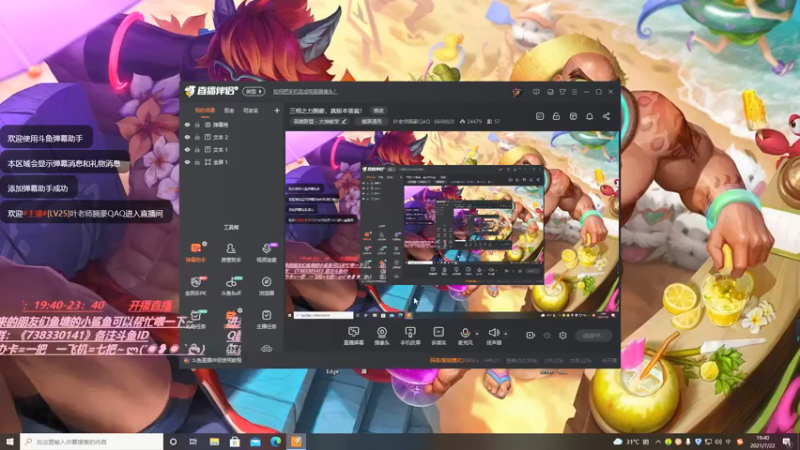Open the message icon in title bar
The height and width of the screenshot is (450, 800).
[536, 92]
